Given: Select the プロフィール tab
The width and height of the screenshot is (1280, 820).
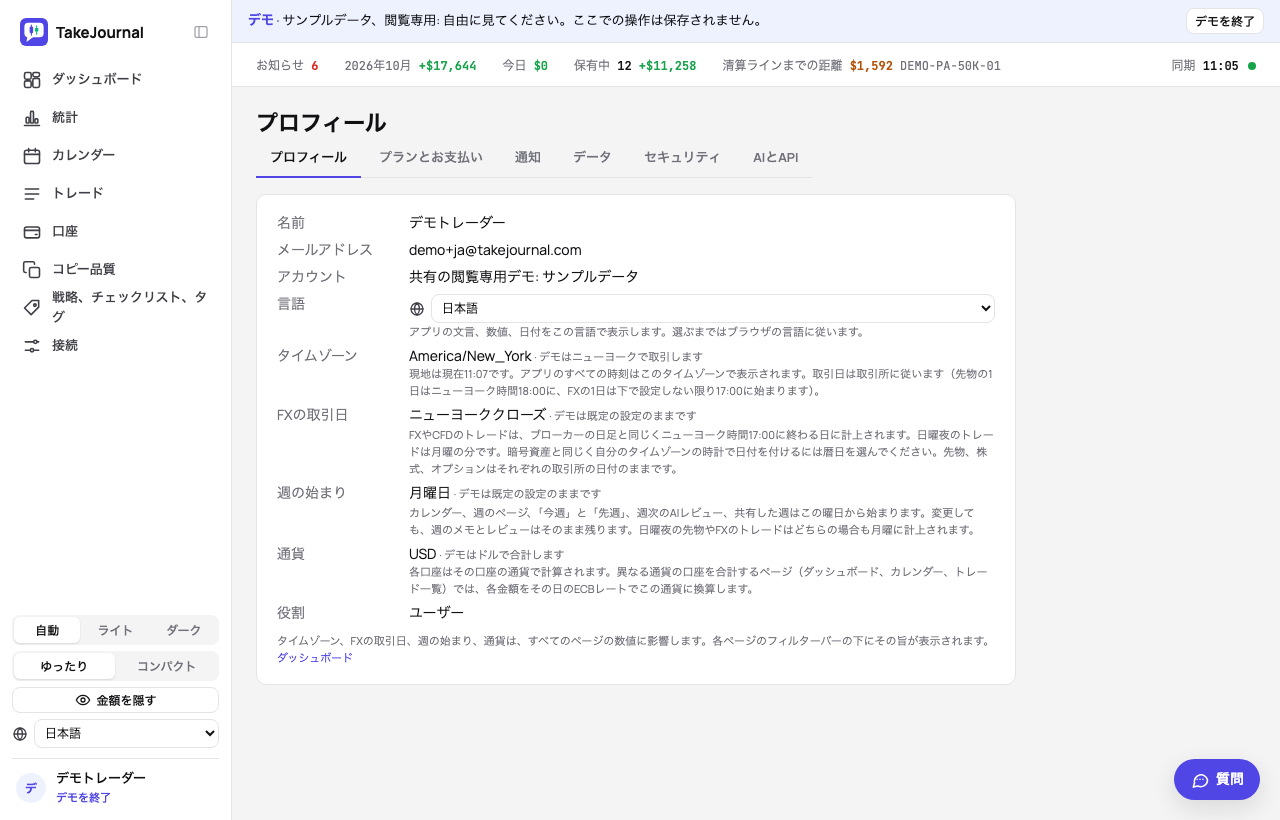Looking at the screenshot, I should 308,157.
